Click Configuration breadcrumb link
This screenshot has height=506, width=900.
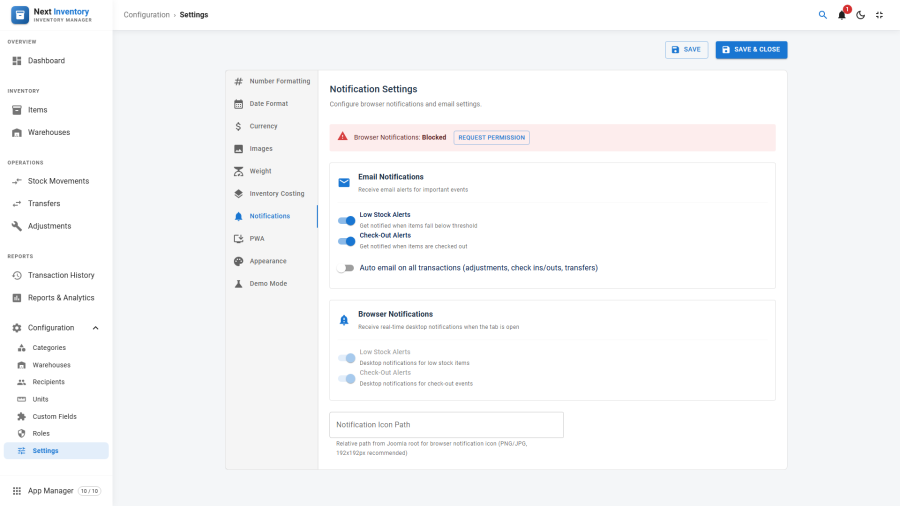click(x=146, y=15)
